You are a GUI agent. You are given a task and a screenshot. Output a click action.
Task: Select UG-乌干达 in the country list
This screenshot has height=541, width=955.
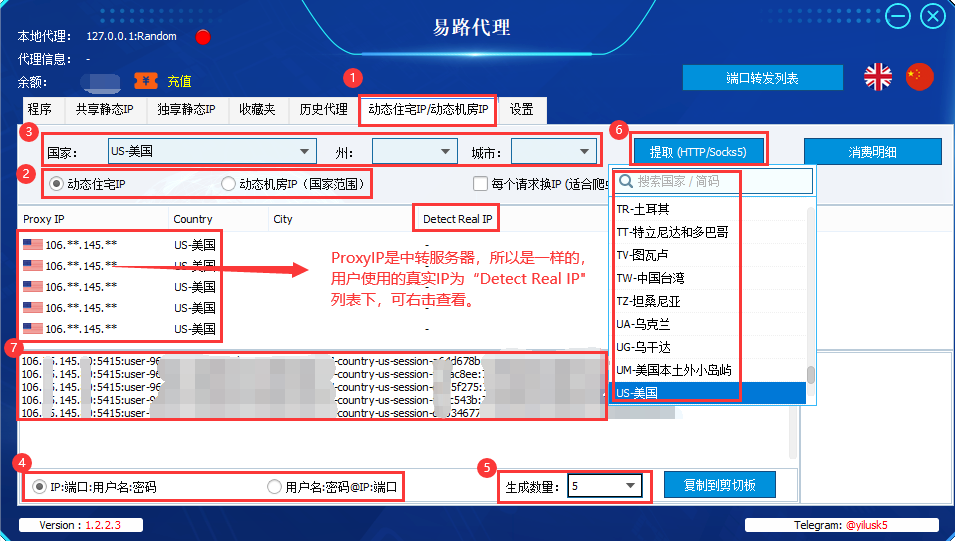(x=708, y=348)
